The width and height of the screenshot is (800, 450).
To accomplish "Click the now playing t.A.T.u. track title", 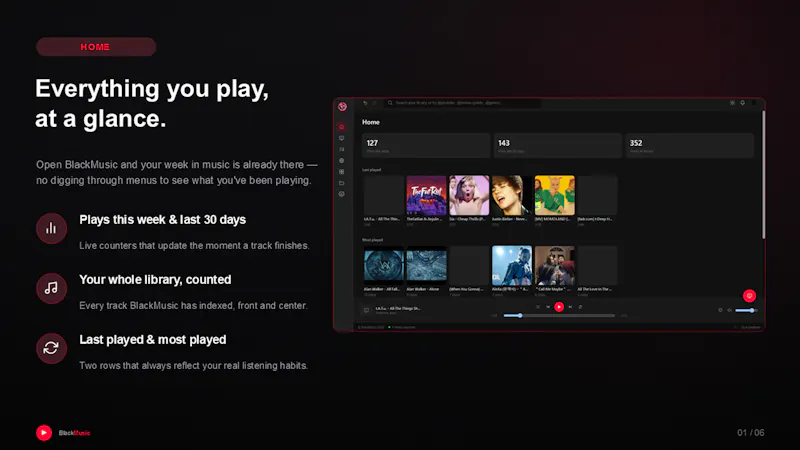I will click(x=398, y=308).
